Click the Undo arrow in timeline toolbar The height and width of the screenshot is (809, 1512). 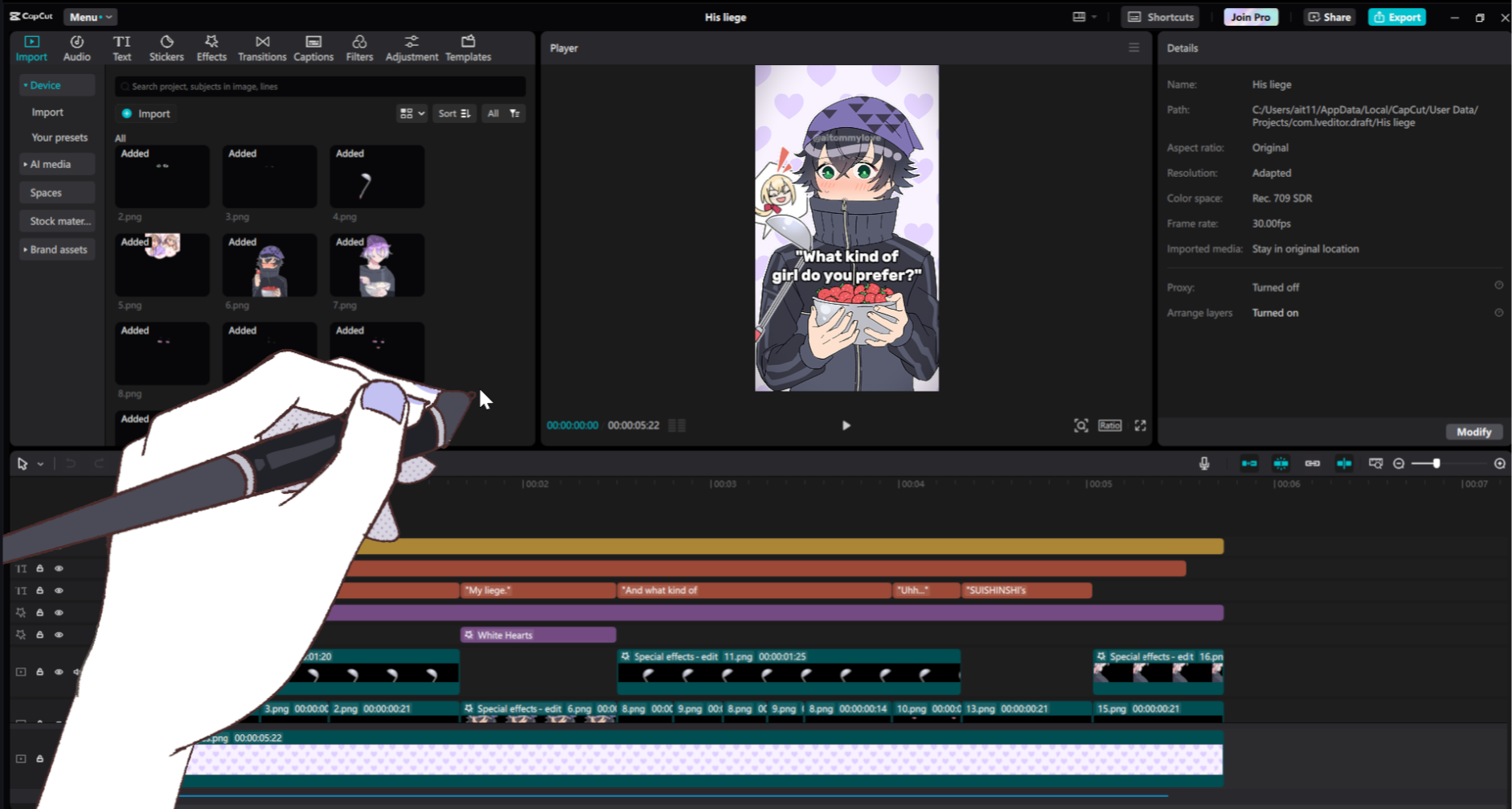[71, 463]
